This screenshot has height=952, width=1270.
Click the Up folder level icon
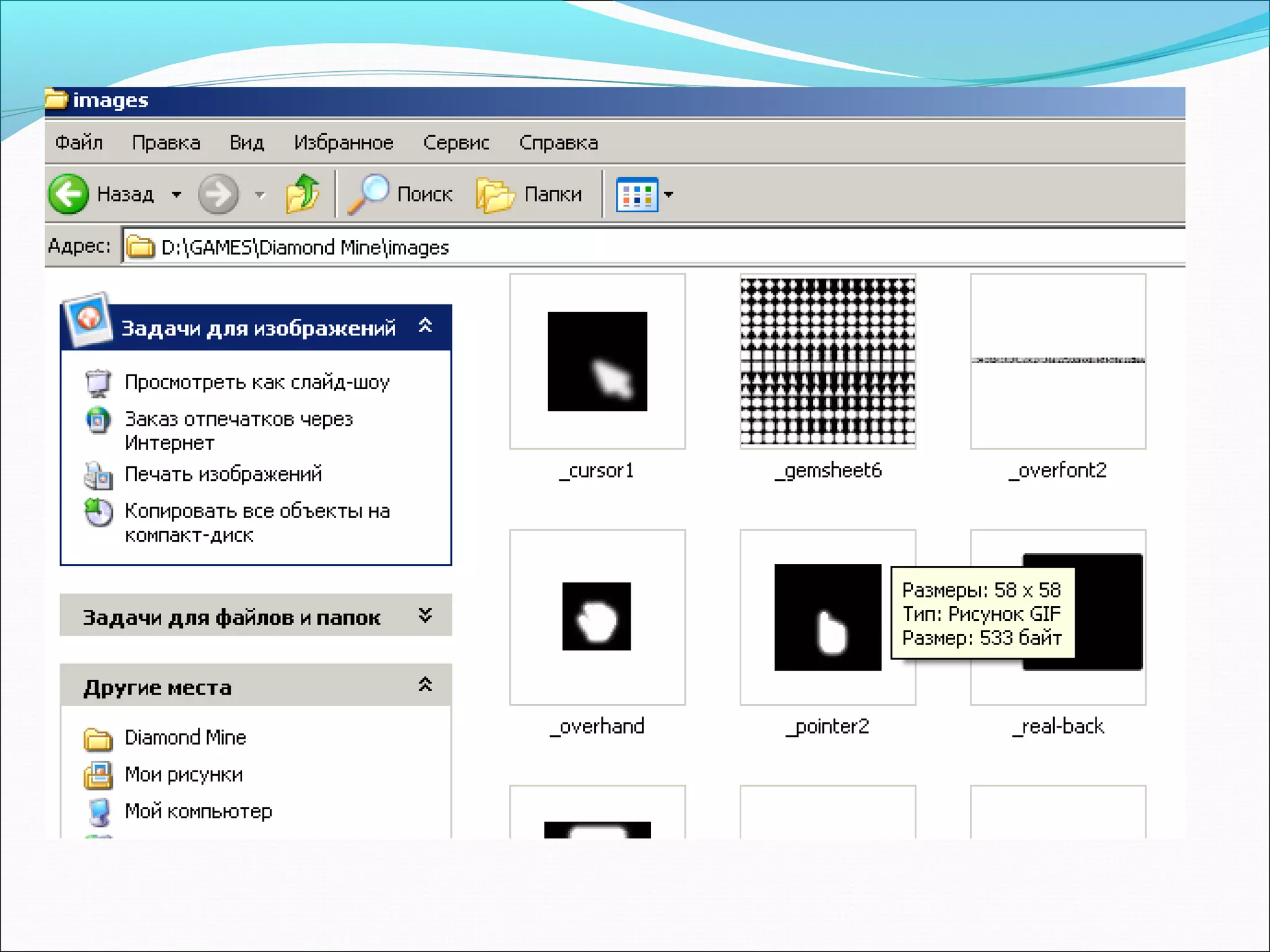coord(302,194)
